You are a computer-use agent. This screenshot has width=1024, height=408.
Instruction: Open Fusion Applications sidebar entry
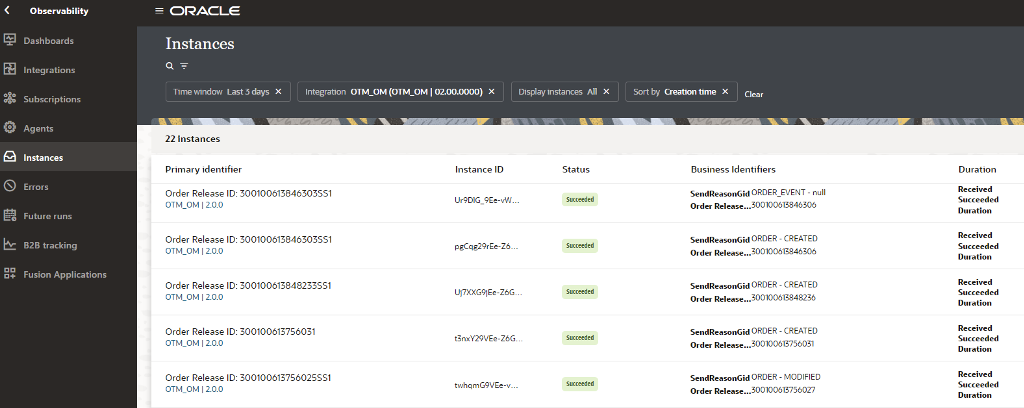[64, 274]
